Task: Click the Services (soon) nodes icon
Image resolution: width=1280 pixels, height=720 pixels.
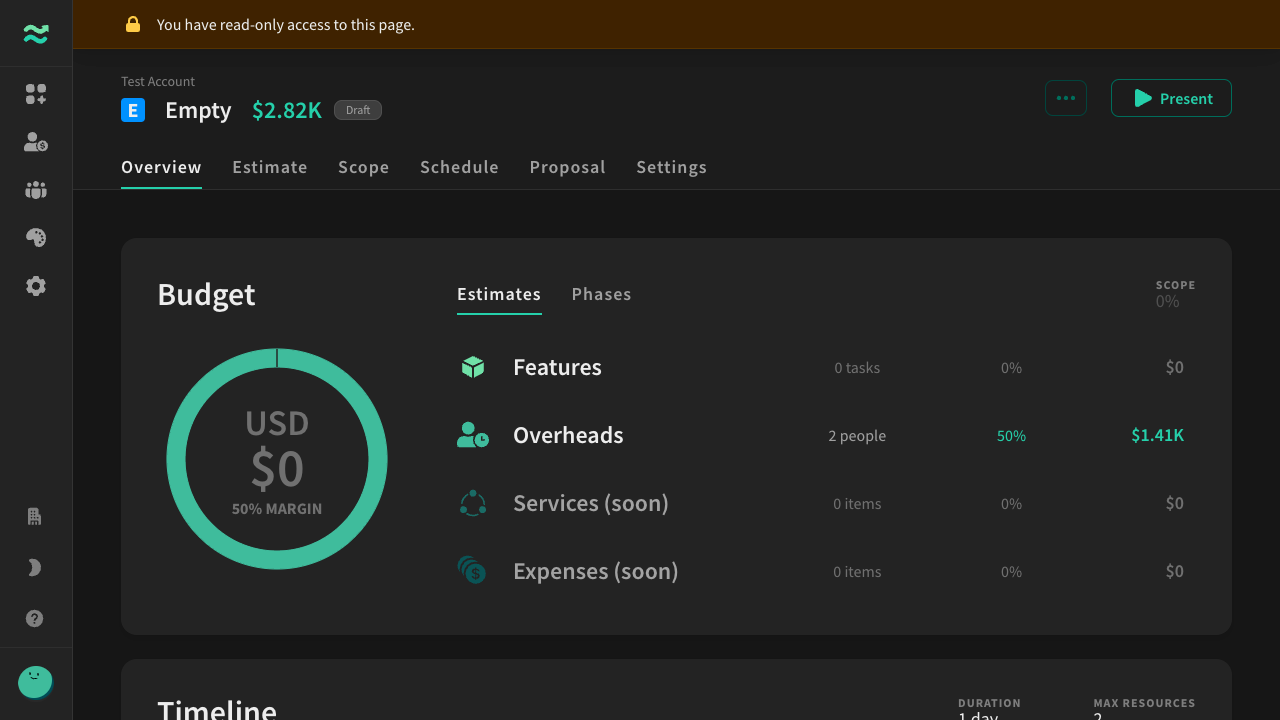Action: click(473, 503)
